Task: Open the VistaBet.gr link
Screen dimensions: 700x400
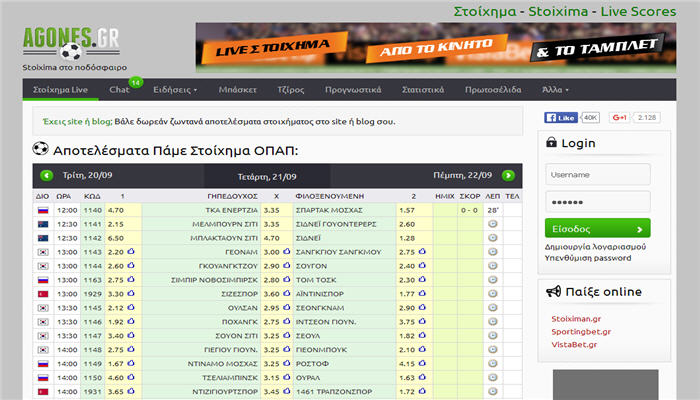Action: point(574,345)
